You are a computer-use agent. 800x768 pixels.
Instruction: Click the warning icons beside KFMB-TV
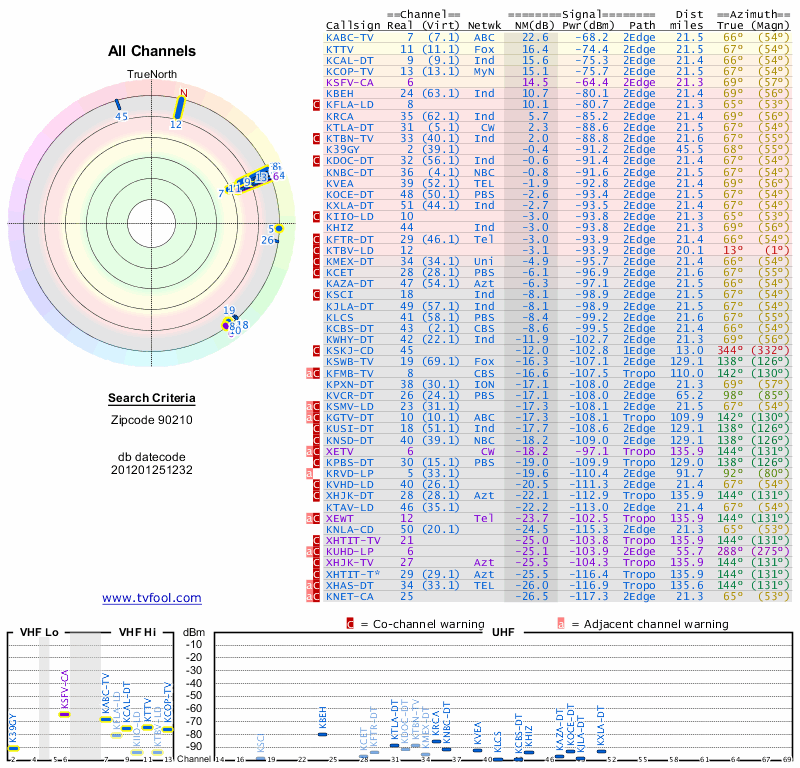[313, 374]
